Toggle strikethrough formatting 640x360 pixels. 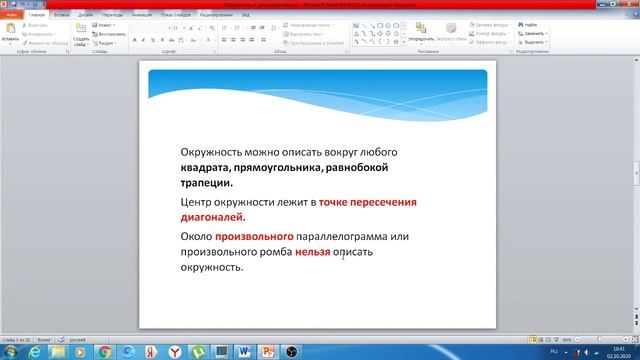pos(171,40)
